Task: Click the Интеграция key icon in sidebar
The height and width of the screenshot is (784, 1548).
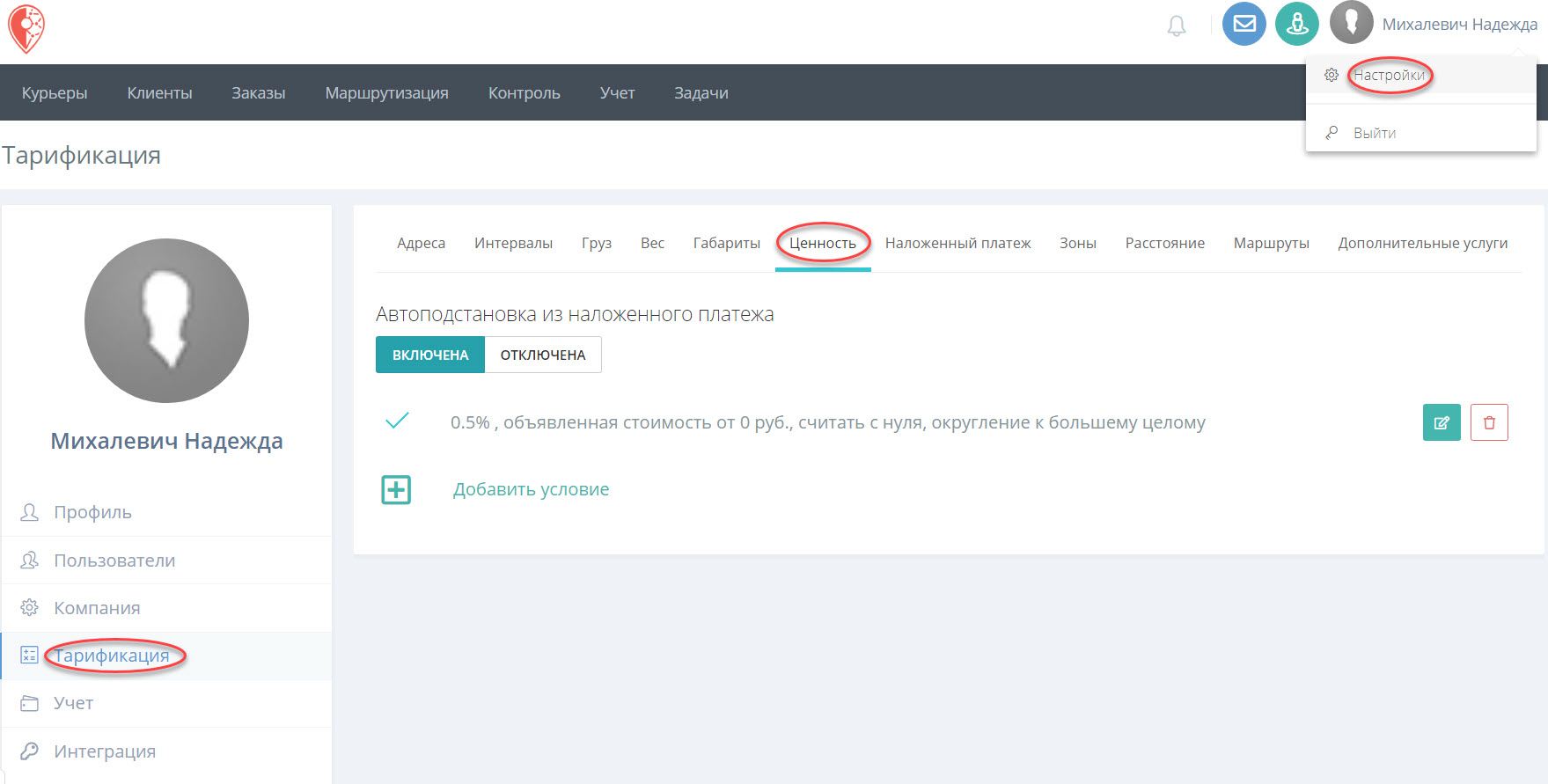Action: (x=29, y=751)
